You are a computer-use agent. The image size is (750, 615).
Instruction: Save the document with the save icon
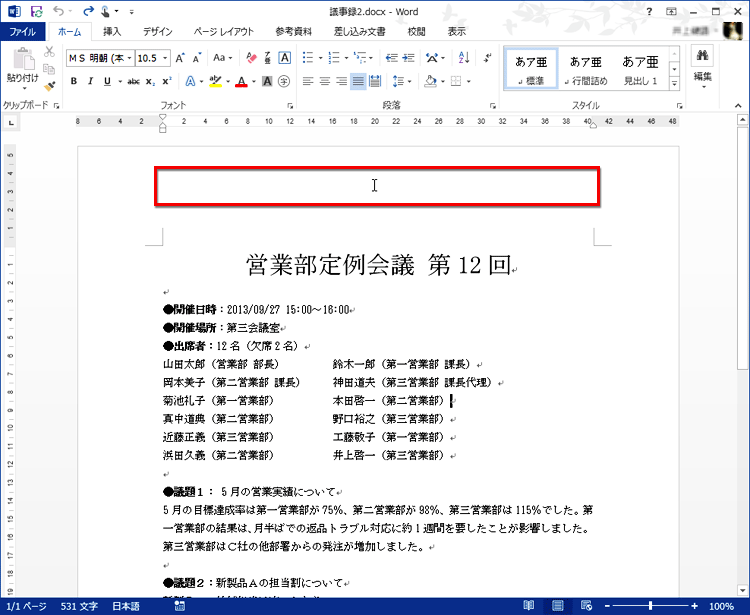point(36,11)
